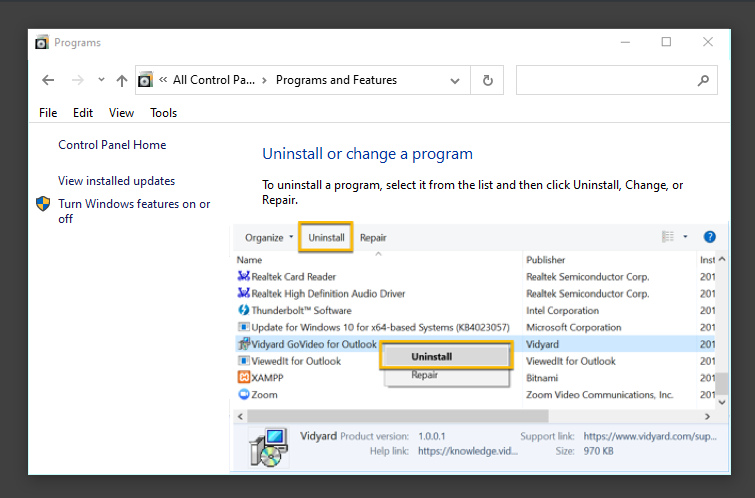The width and height of the screenshot is (755, 498).
Task: Click Repair in the toolbar
Action: point(373,238)
